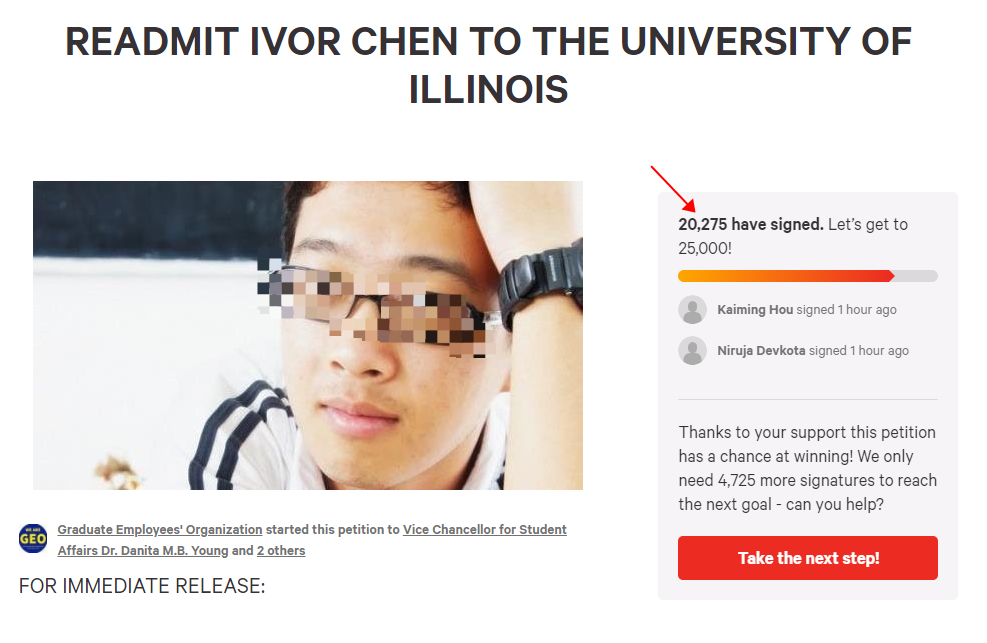
Task: Click Niruja Devkota's avatar icon
Action: (692, 350)
